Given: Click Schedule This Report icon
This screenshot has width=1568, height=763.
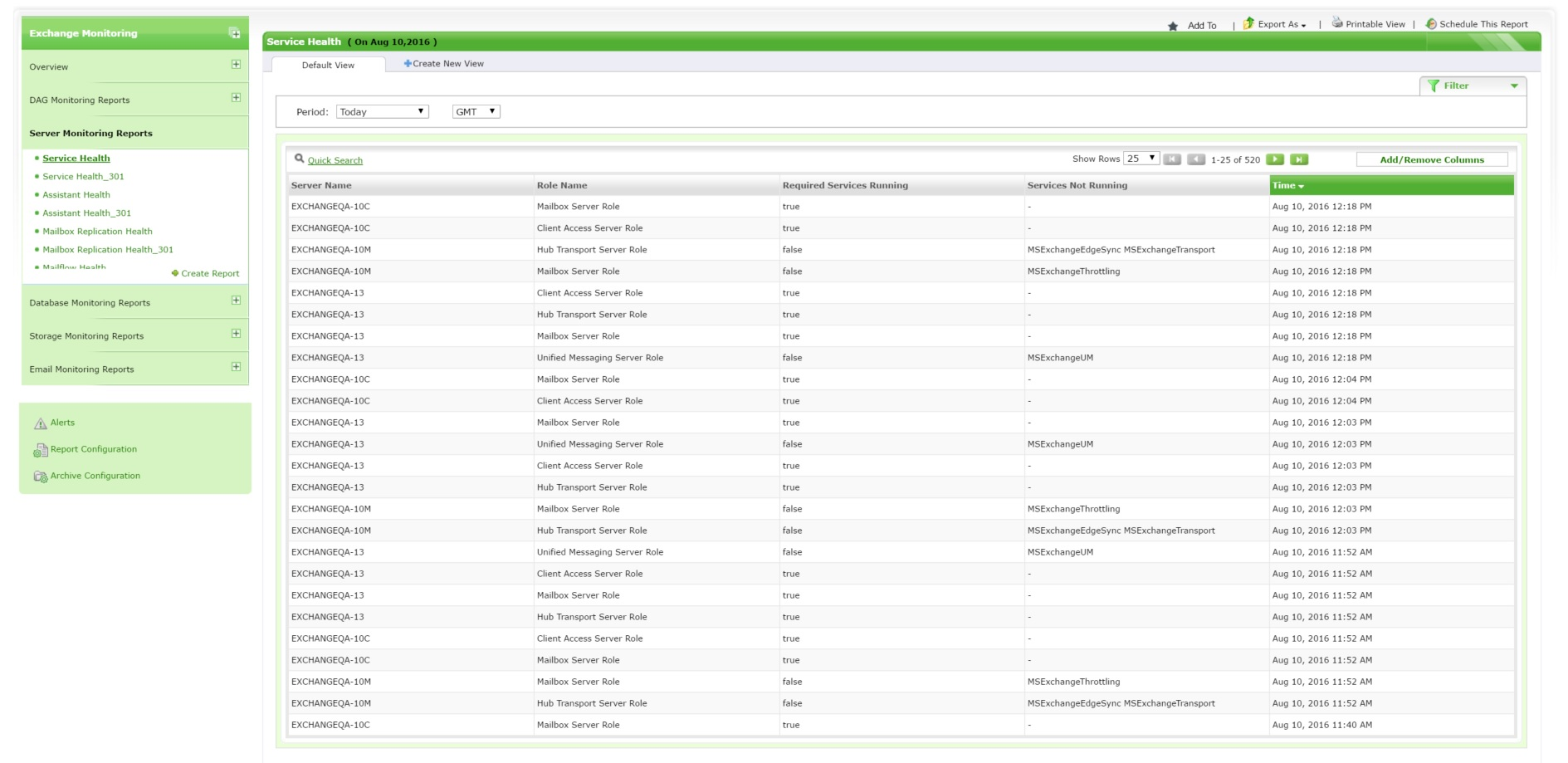Looking at the screenshot, I should pyautogui.click(x=1431, y=24).
